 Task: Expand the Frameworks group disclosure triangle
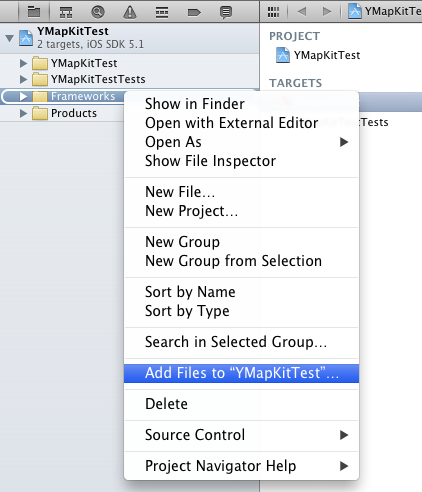click(23, 97)
